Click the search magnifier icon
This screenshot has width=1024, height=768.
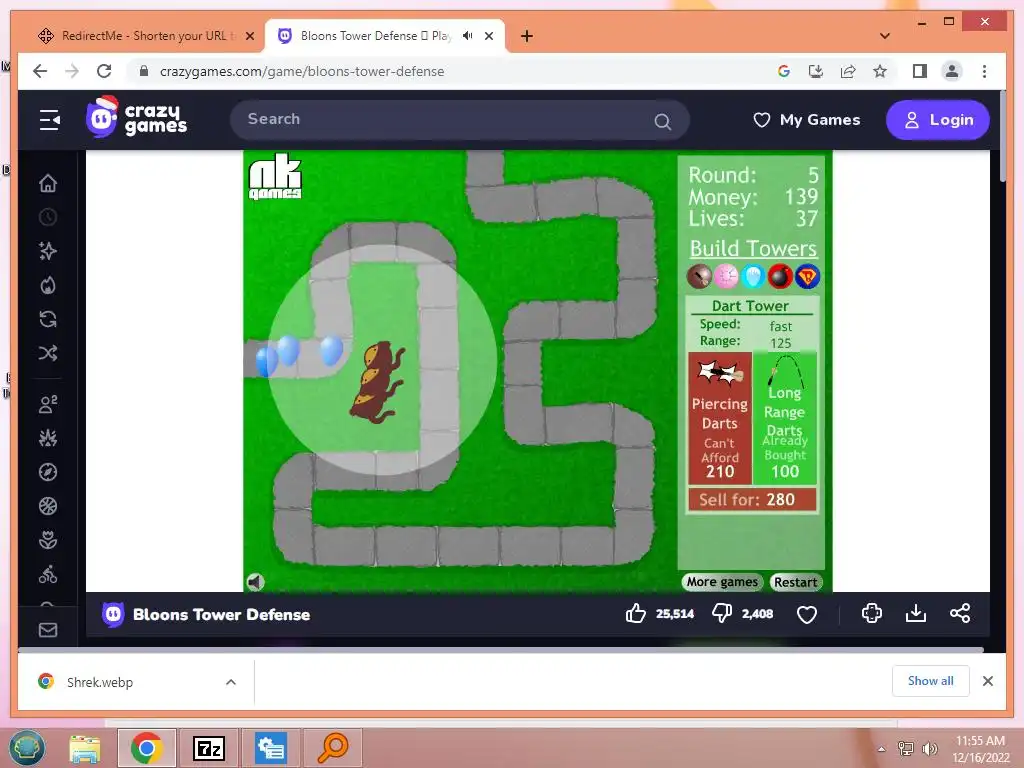(662, 121)
